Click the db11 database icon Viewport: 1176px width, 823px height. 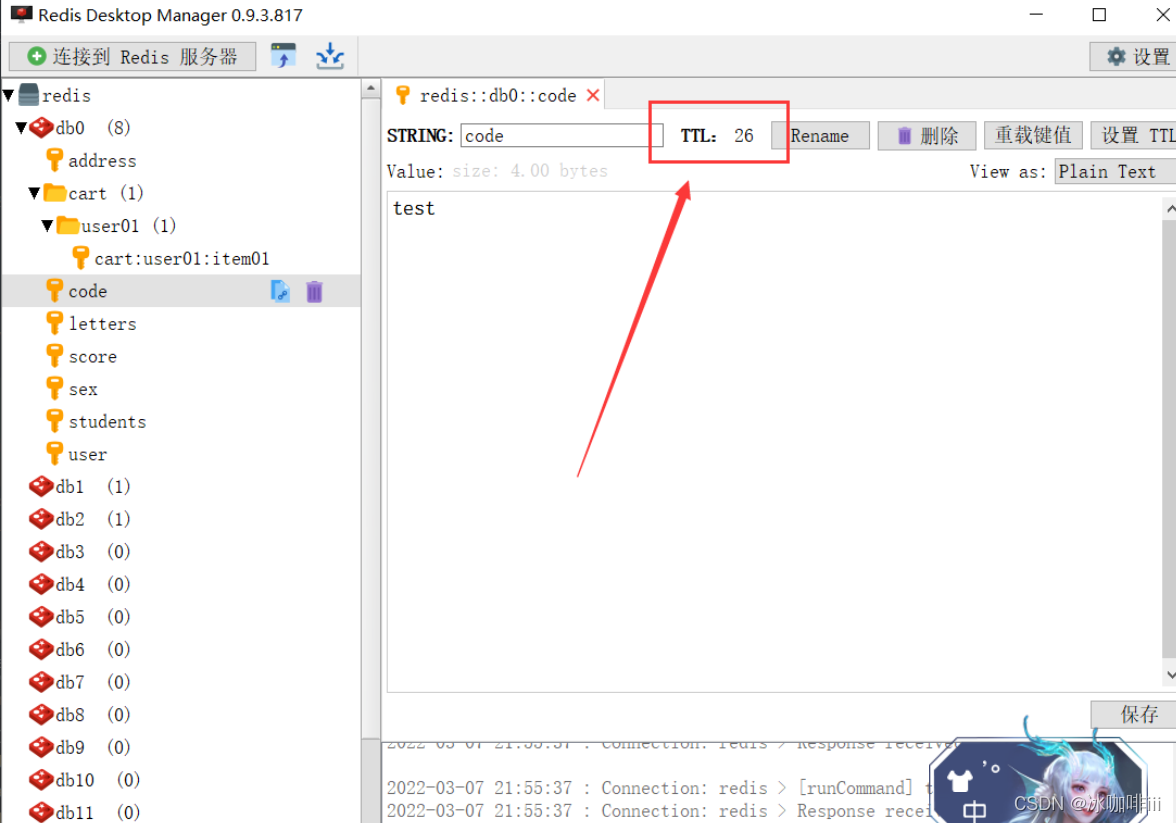pyautogui.click(x=41, y=812)
